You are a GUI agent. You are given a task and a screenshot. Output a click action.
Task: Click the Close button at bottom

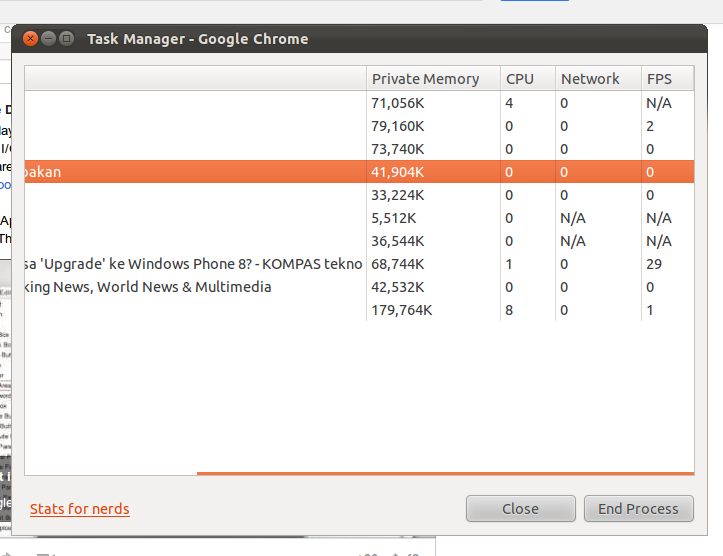520,509
